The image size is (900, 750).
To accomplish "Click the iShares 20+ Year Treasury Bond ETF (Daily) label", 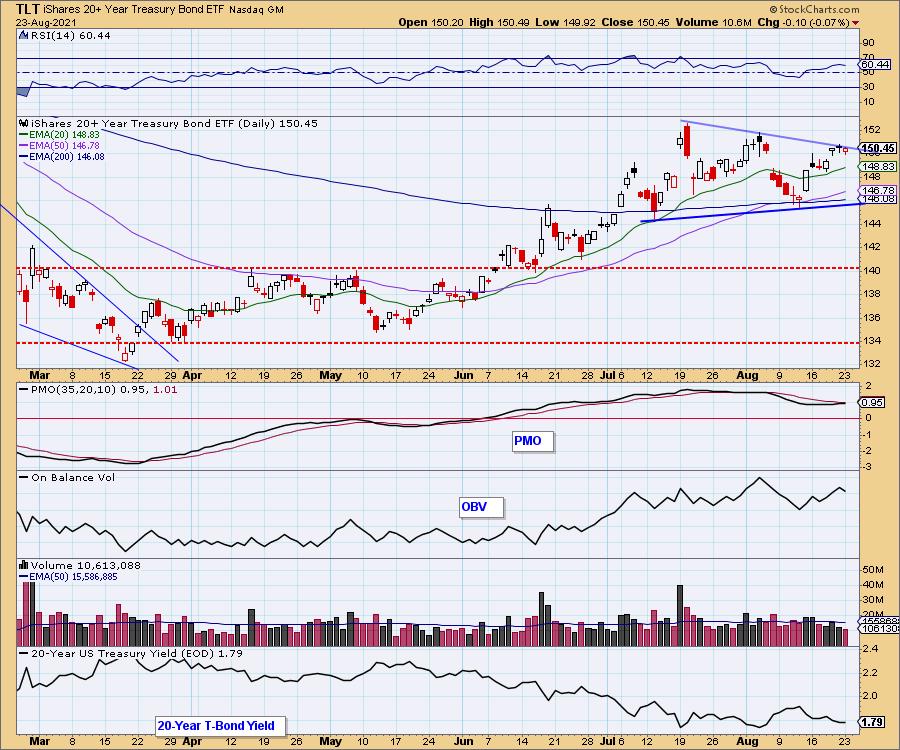I will [174, 123].
